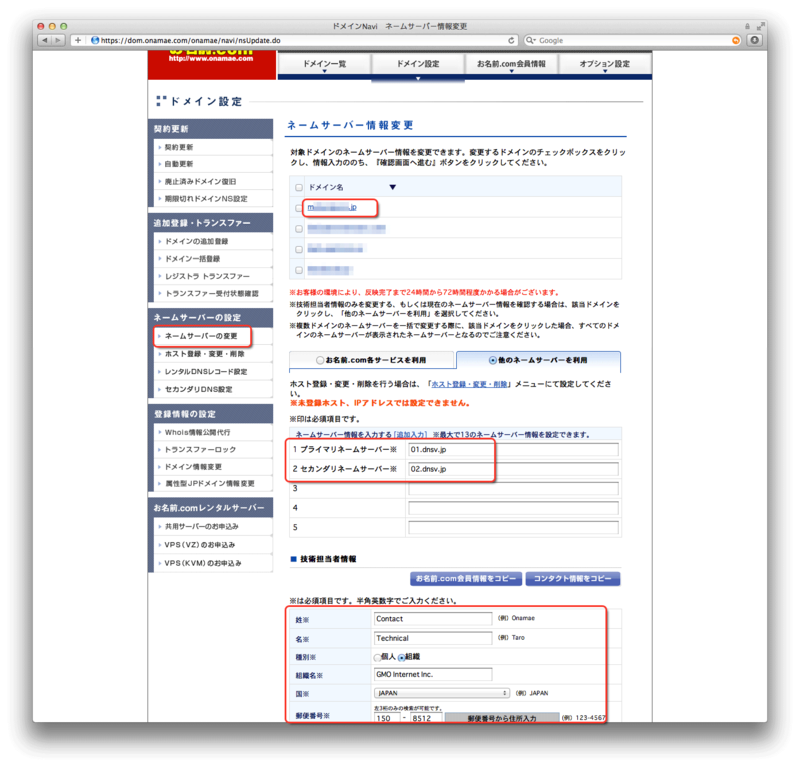This screenshot has height=763, width=800.
Task: Open ドメイン設定 tab
Action: click(418, 65)
